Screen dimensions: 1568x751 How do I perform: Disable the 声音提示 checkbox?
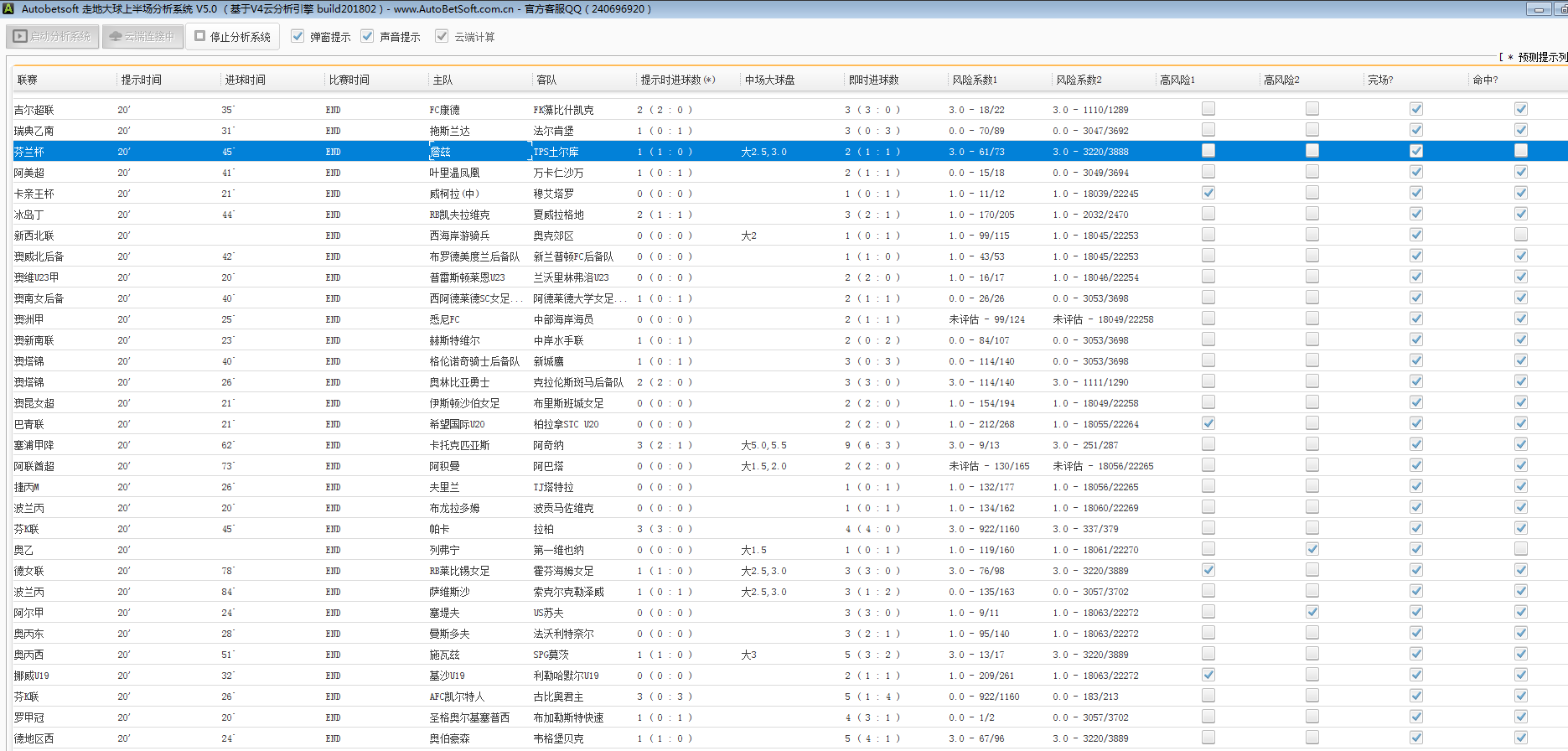pyautogui.click(x=367, y=36)
